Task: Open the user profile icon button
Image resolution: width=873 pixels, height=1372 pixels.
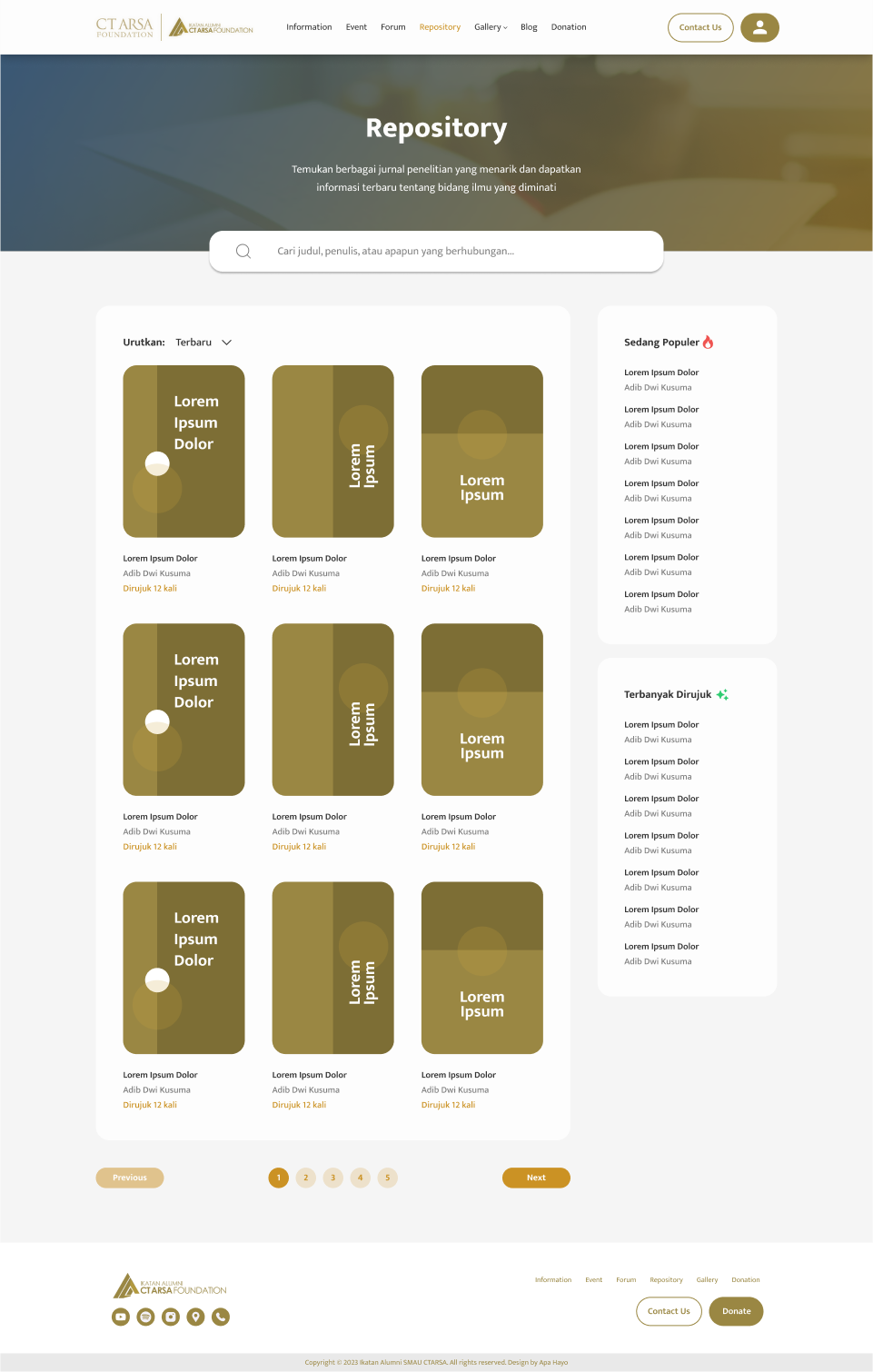Action: coord(759,28)
